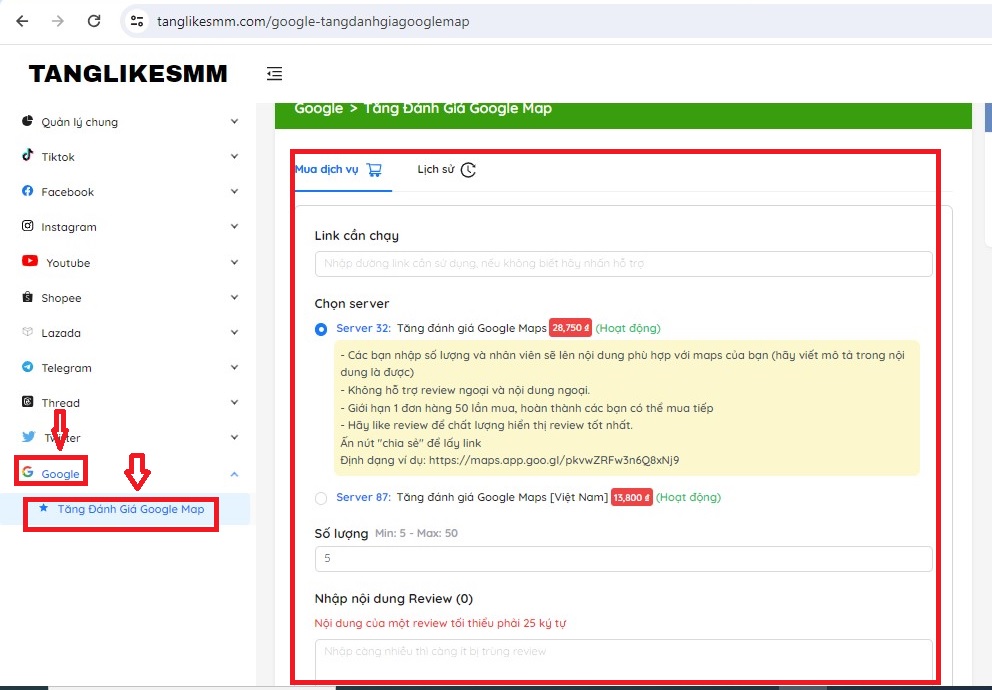Collapse the Google menu chevron

234,474
